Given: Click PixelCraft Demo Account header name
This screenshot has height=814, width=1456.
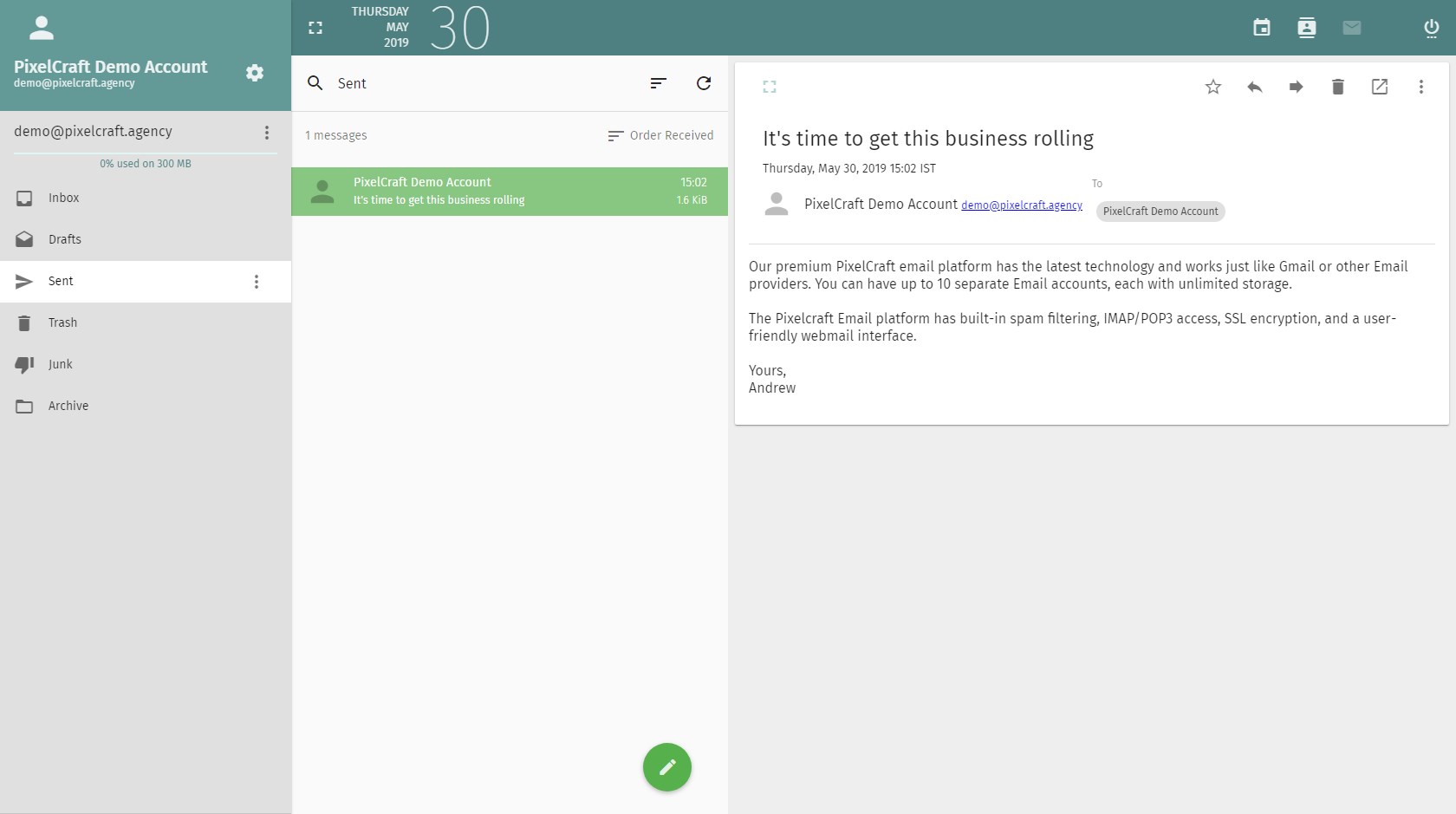Looking at the screenshot, I should pyautogui.click(x=111, y=67).
